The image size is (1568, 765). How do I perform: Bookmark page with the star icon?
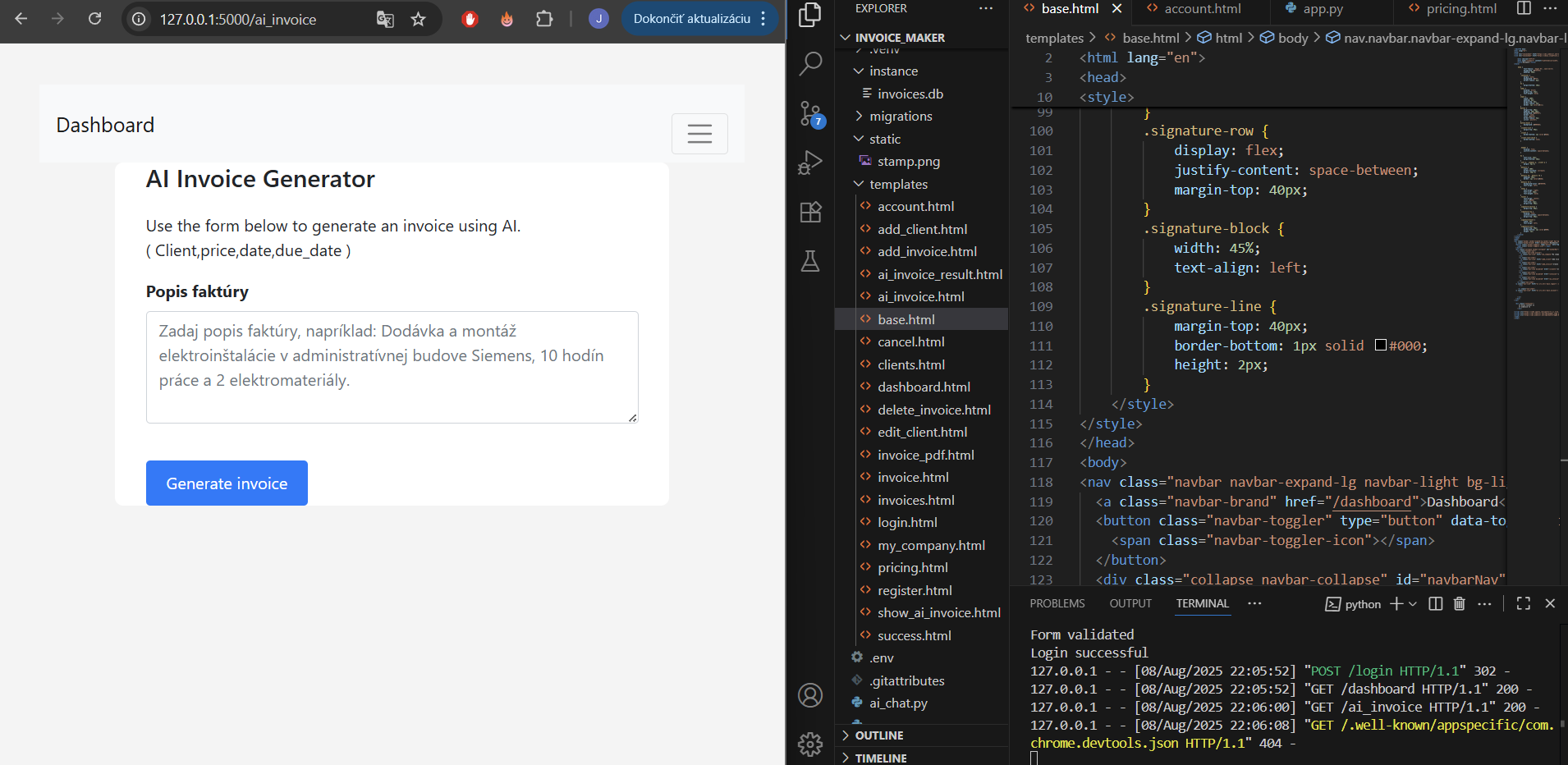(419, 19)
